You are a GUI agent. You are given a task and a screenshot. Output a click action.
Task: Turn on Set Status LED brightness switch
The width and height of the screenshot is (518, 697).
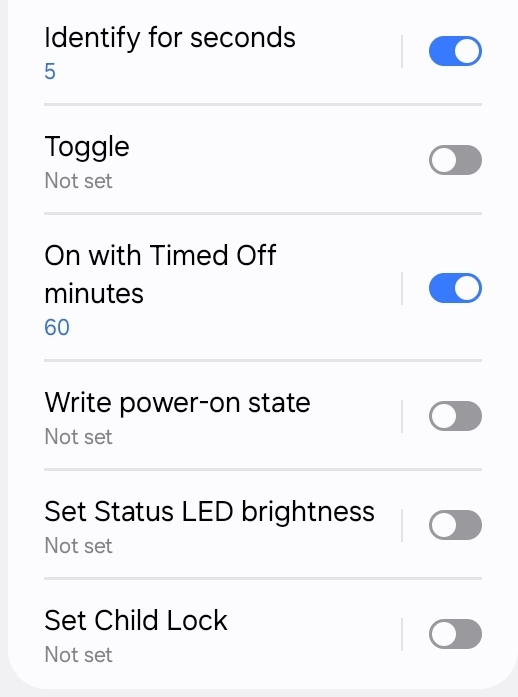(x=455, y=525)
